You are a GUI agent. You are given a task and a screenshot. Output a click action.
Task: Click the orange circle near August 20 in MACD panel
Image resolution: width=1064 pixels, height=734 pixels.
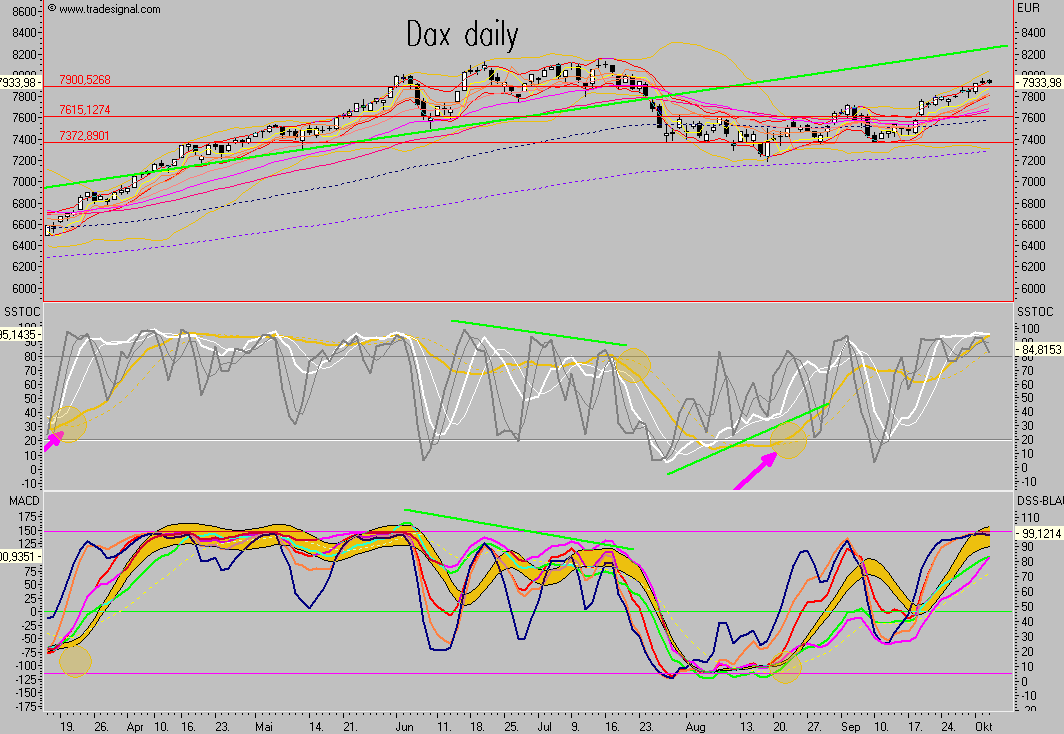click(x=786, y=668)
